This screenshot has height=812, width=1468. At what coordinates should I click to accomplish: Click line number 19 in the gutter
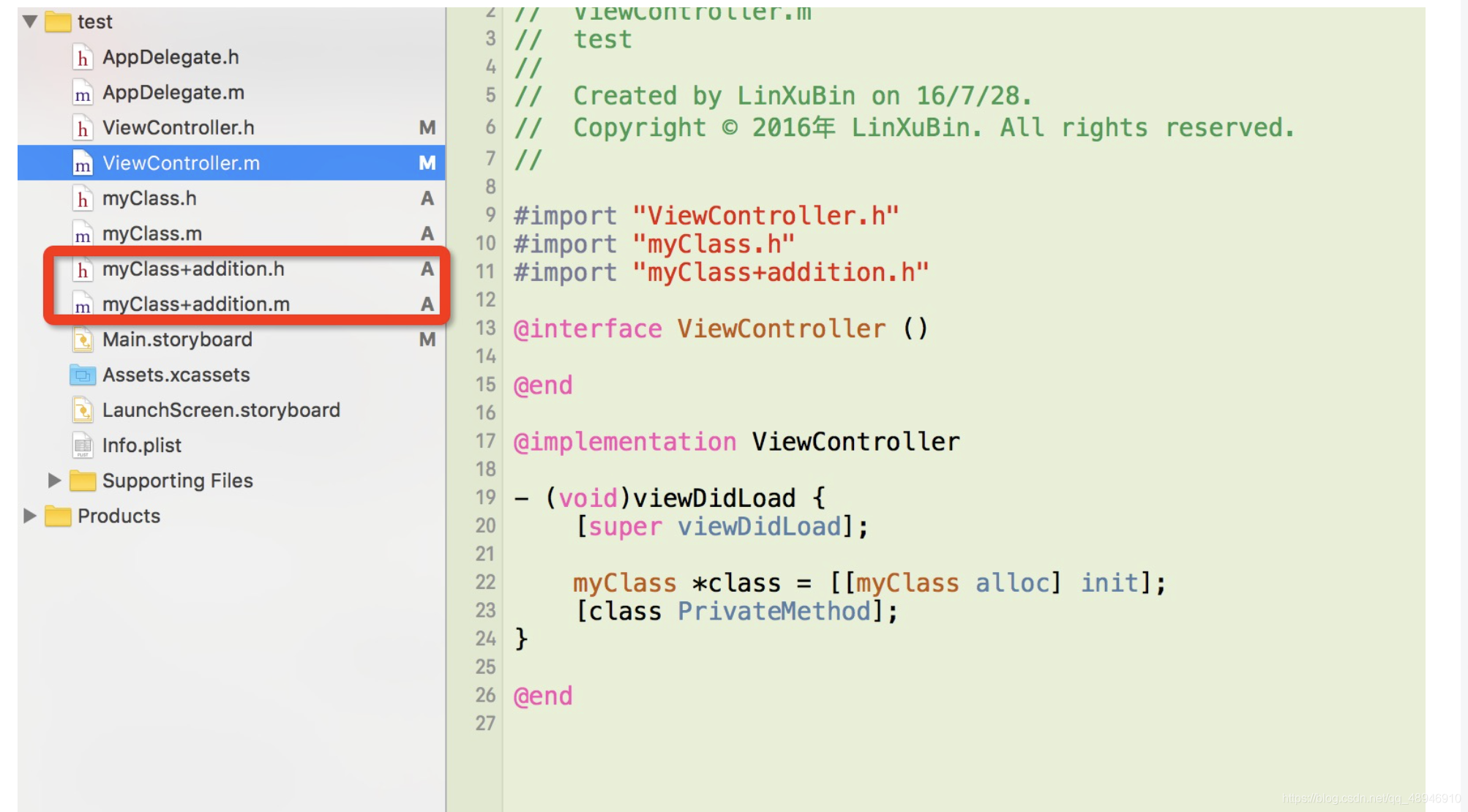485,497
